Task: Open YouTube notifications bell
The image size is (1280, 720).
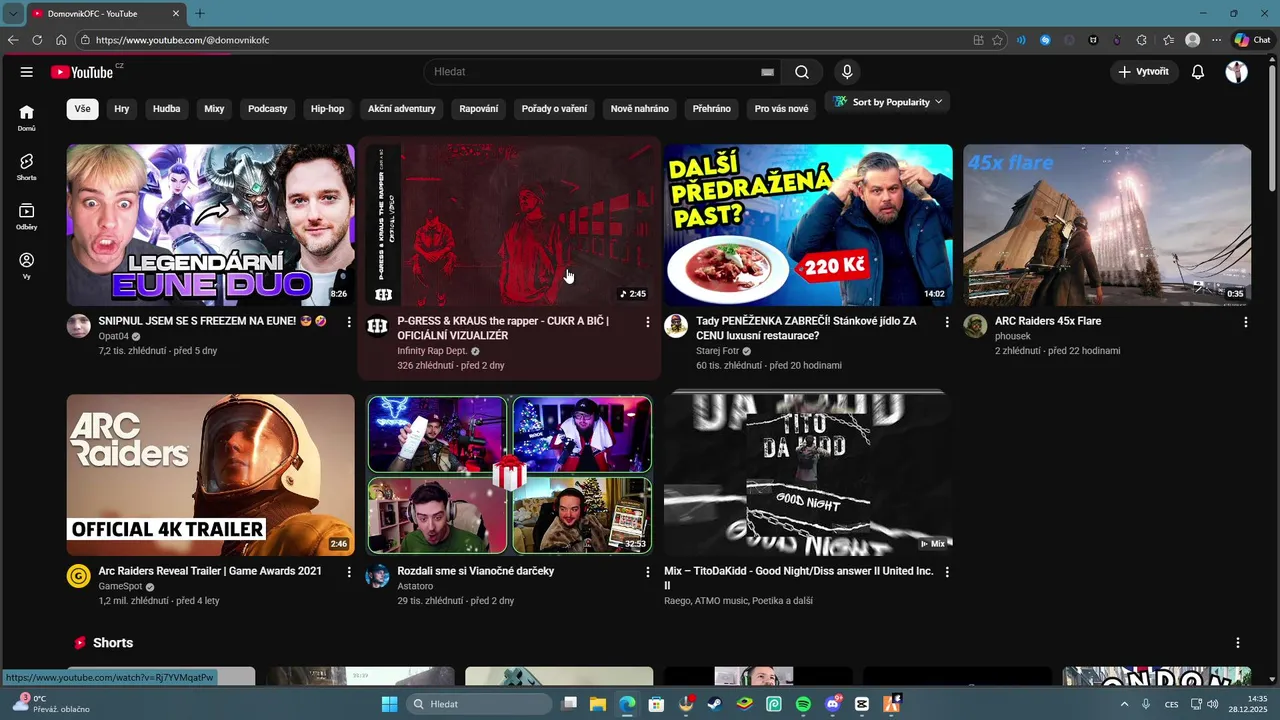Action: pyautogui.click(x=1198, y=72)
